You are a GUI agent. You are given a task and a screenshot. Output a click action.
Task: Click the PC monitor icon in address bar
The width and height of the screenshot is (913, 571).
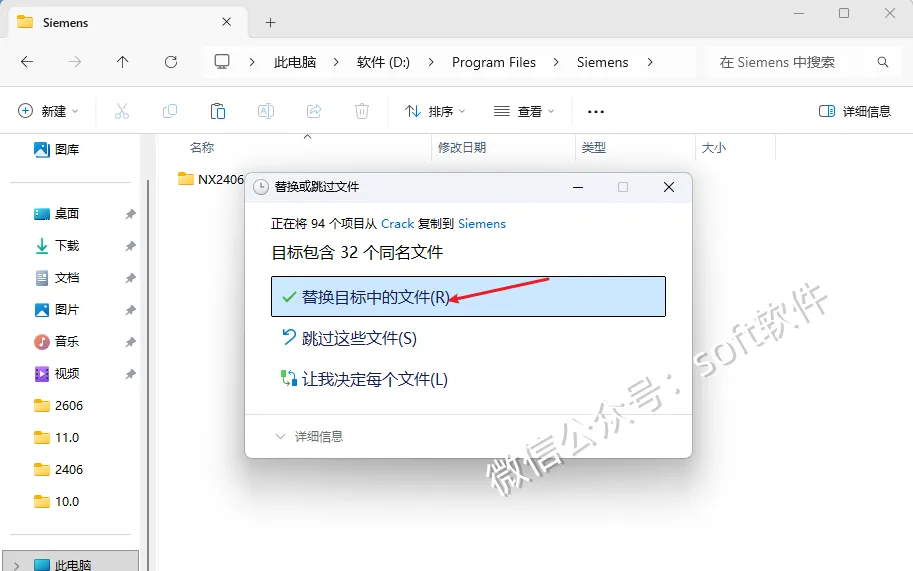tap(222, 62)
